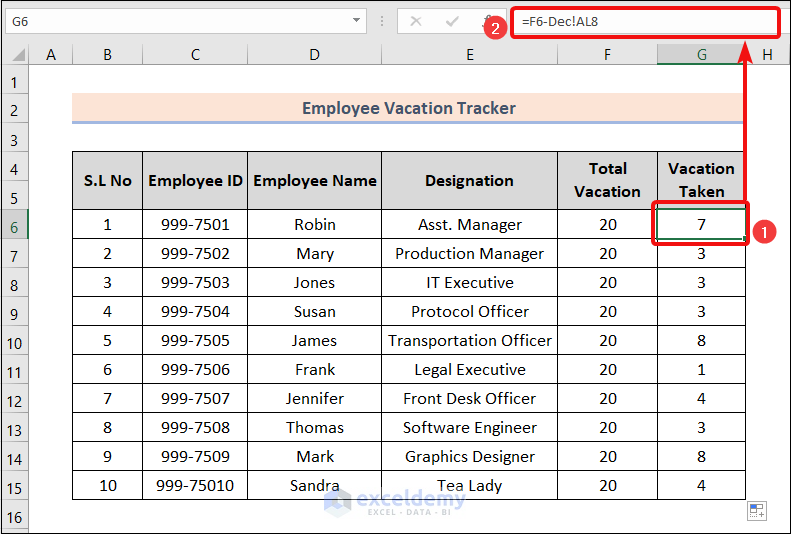
Task: Select row 15 header
Action: click(x=15, y=487)
